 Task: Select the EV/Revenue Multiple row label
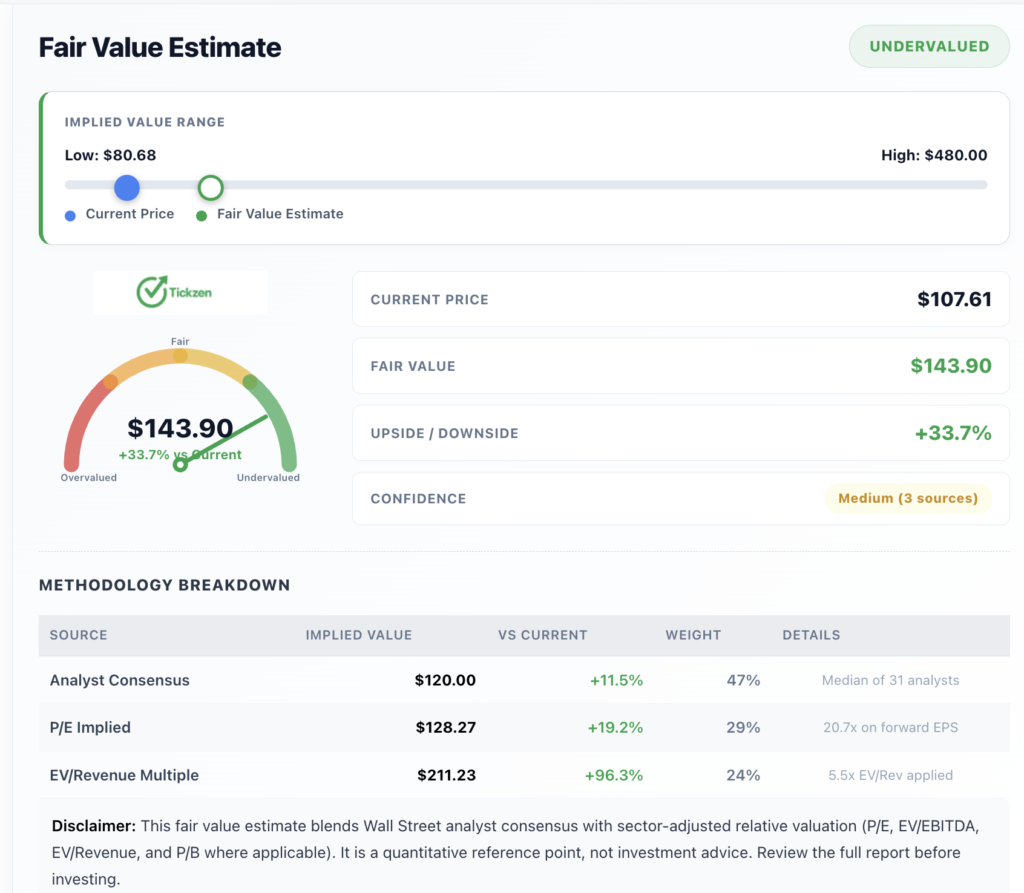tap(124, 775)
